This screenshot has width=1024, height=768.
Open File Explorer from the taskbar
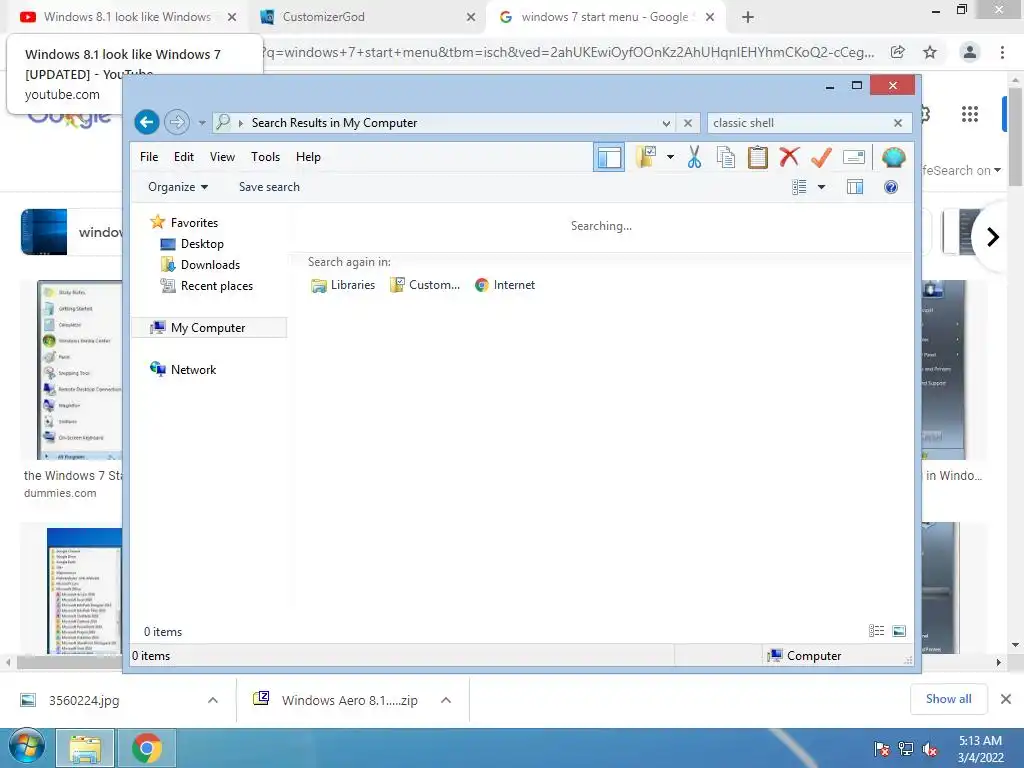pos(85,748)
